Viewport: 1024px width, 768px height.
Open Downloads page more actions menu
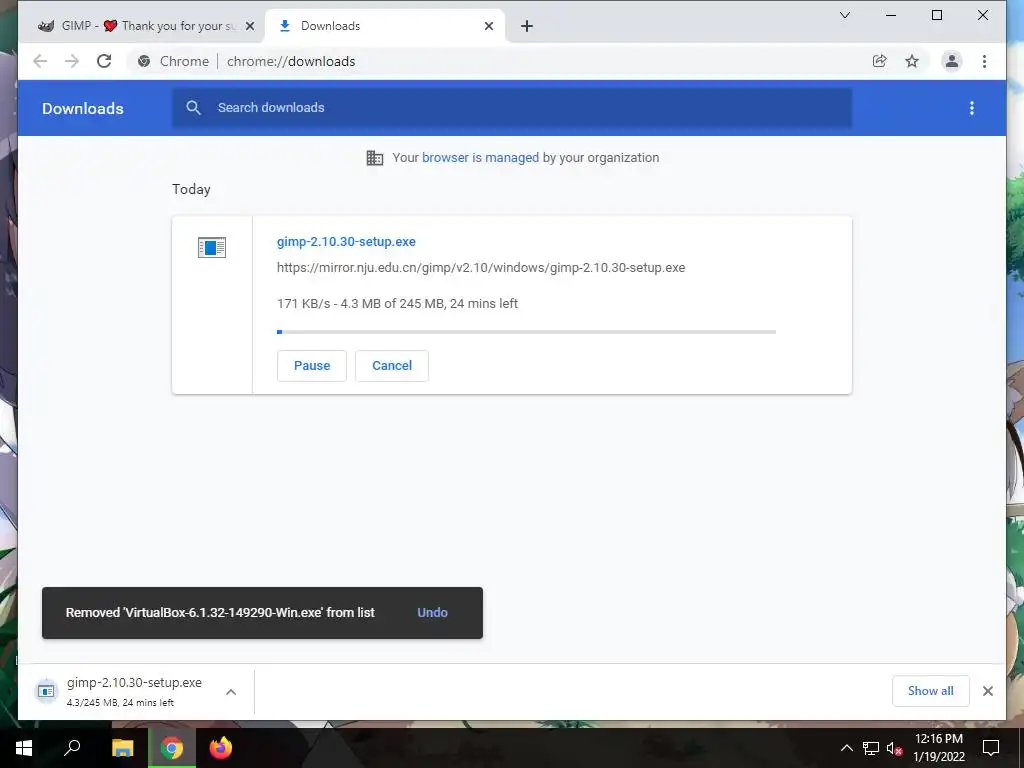972,108
